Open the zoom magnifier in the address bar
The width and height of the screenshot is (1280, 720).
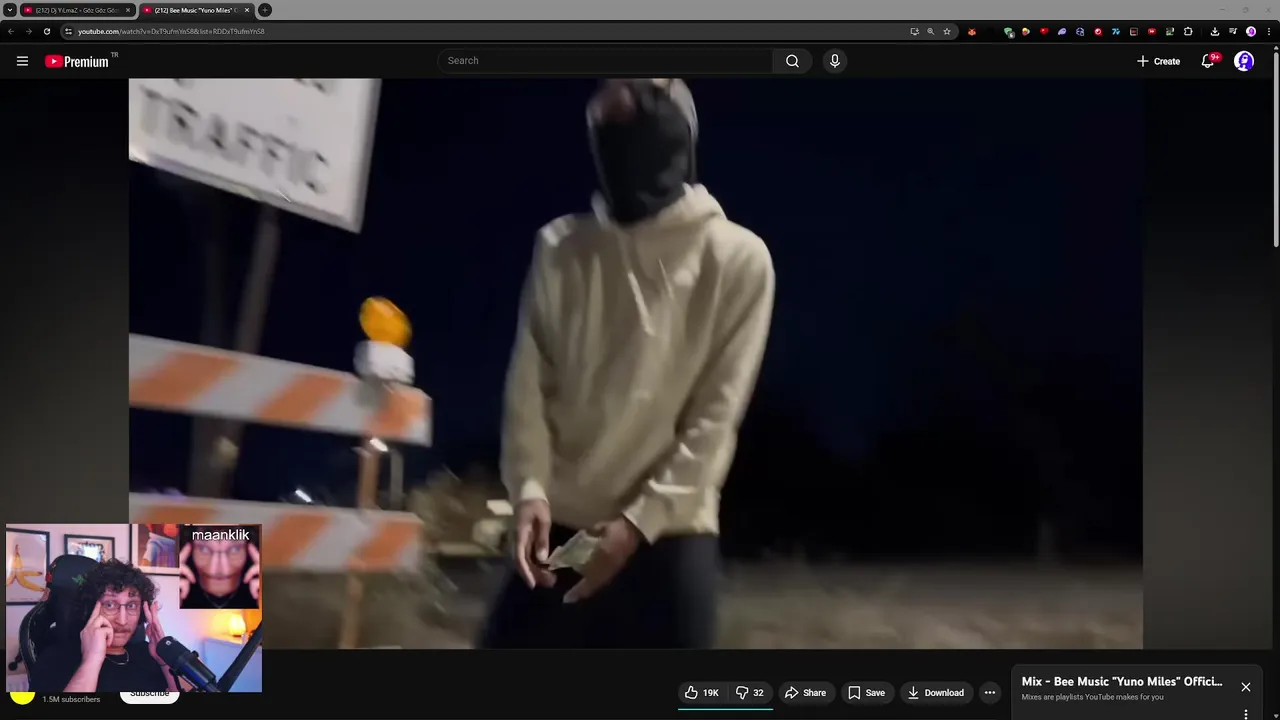(x=930, y=31)
